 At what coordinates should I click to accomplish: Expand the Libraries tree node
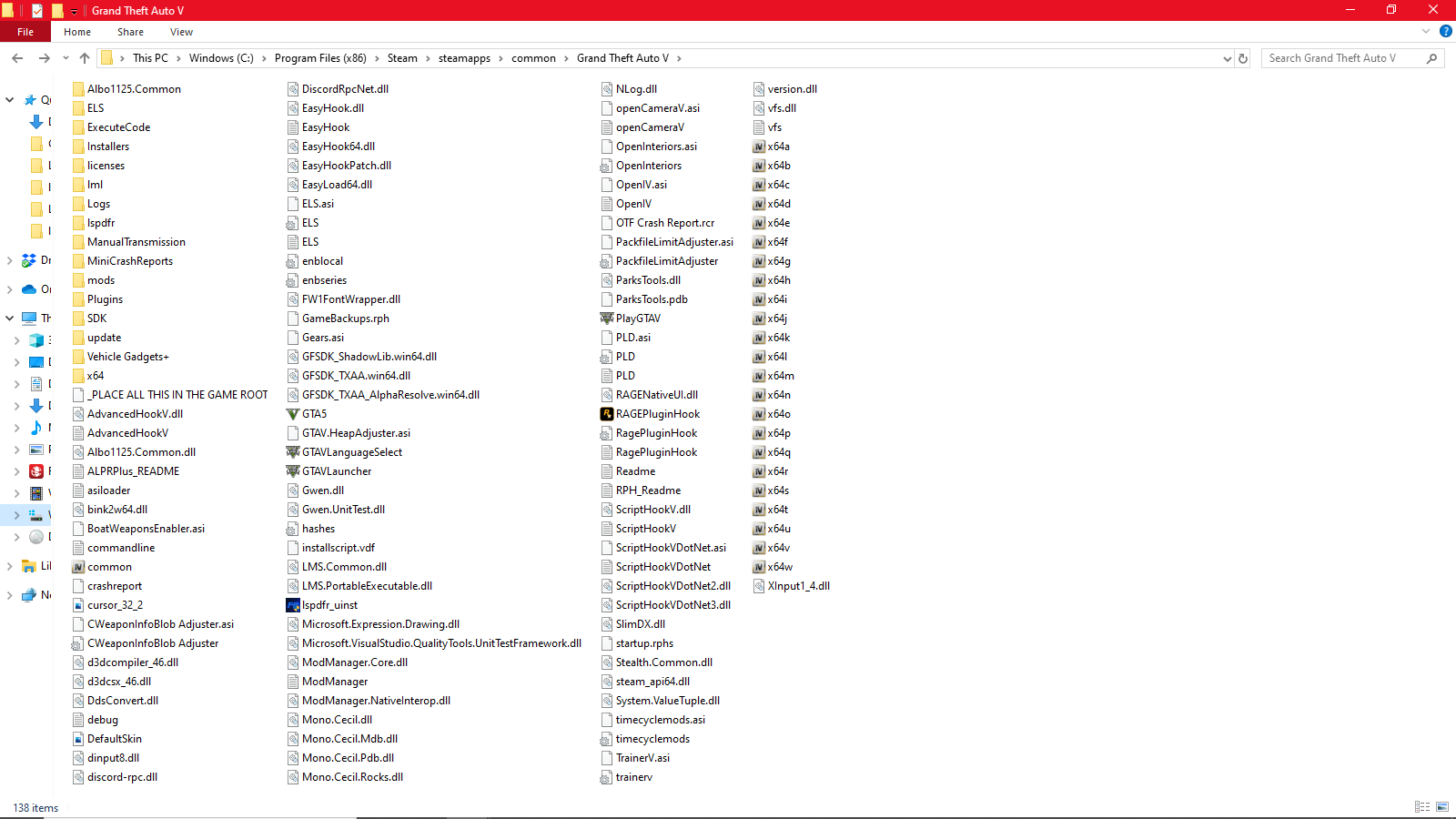pyautogui.click(x=10, y=566)
